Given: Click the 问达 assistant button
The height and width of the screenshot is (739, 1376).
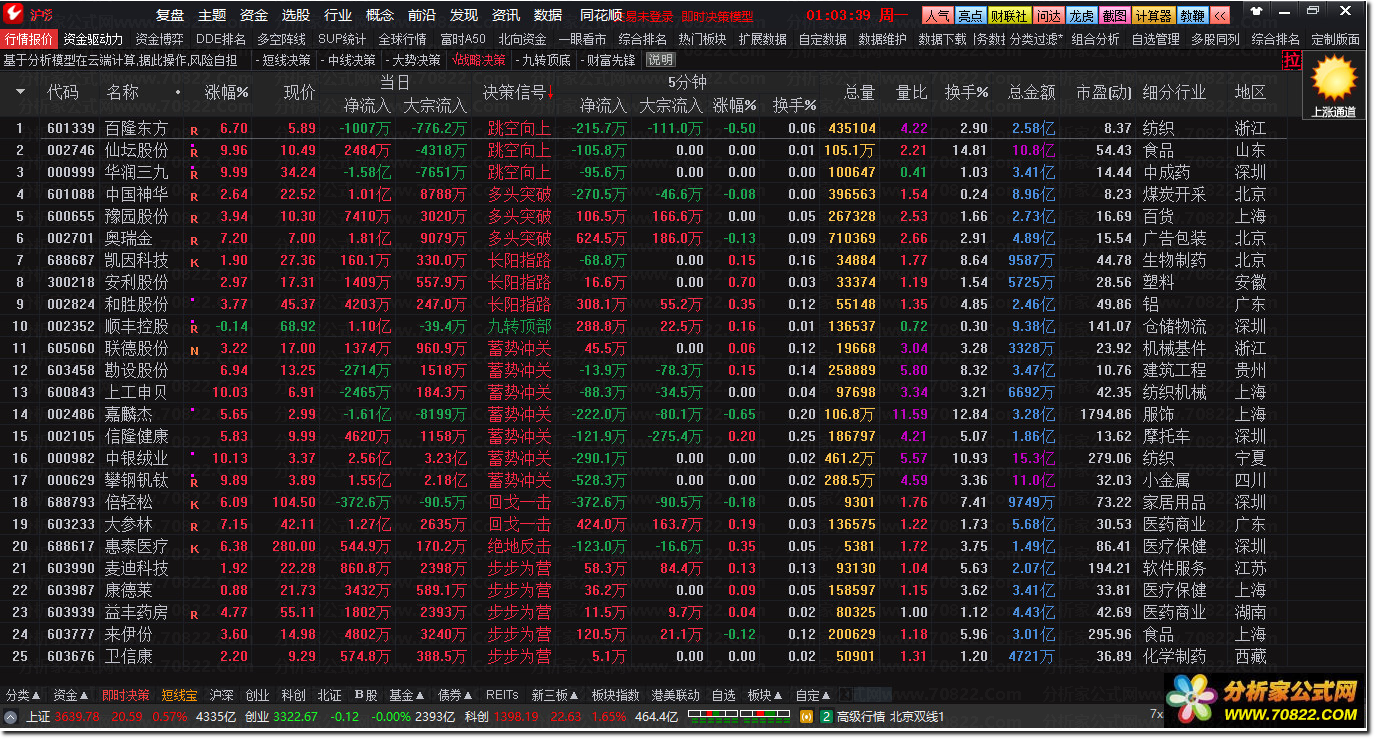Looking at the screenshot, I should pyautogui.click(x=1048, y=16).
